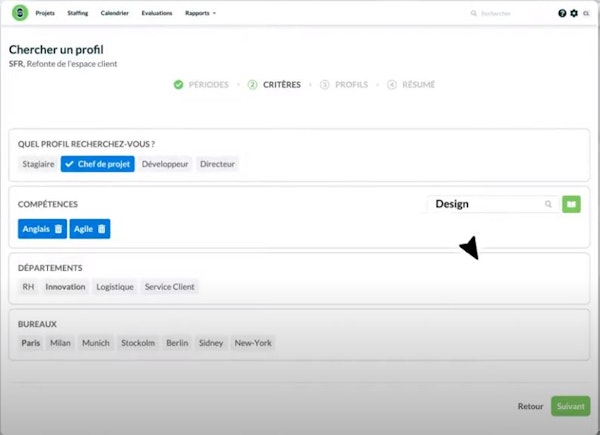
Task: Toggle the Paris office tag
Action: tap(31, 343)
